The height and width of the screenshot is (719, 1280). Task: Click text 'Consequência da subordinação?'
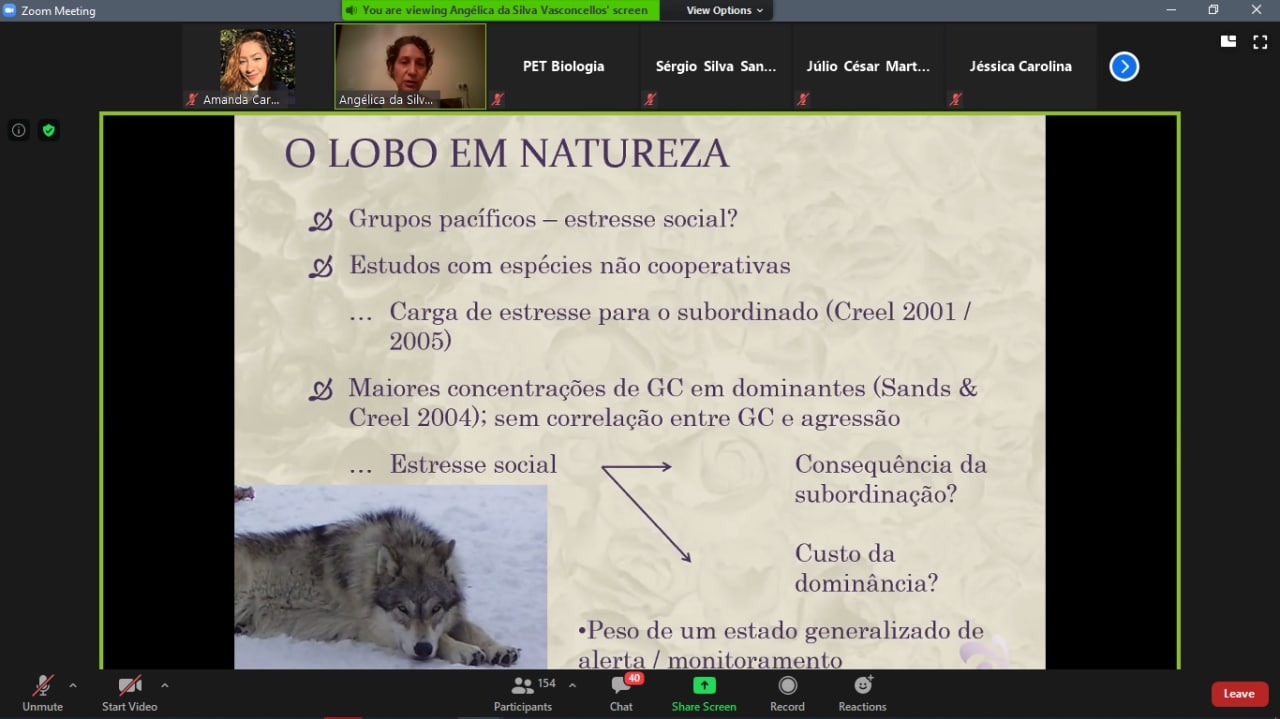point(891,479)
